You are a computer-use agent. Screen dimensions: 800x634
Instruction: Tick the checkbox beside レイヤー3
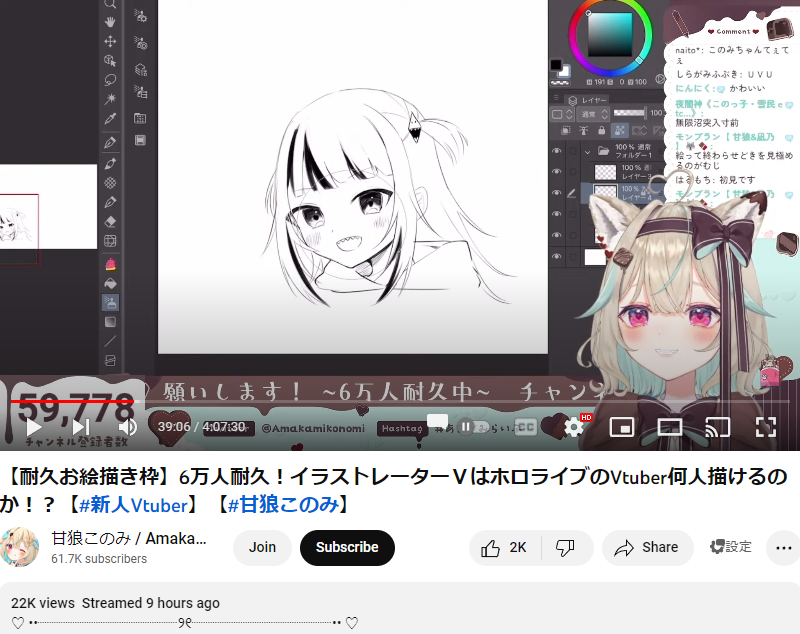tap(573, 172)
